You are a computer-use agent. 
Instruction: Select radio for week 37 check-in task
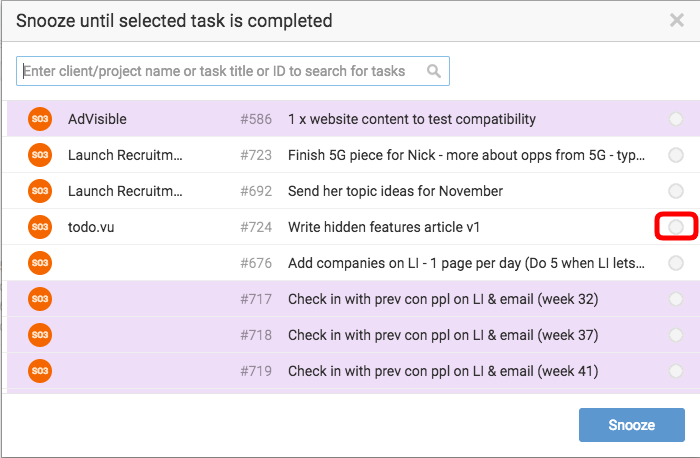675,335
